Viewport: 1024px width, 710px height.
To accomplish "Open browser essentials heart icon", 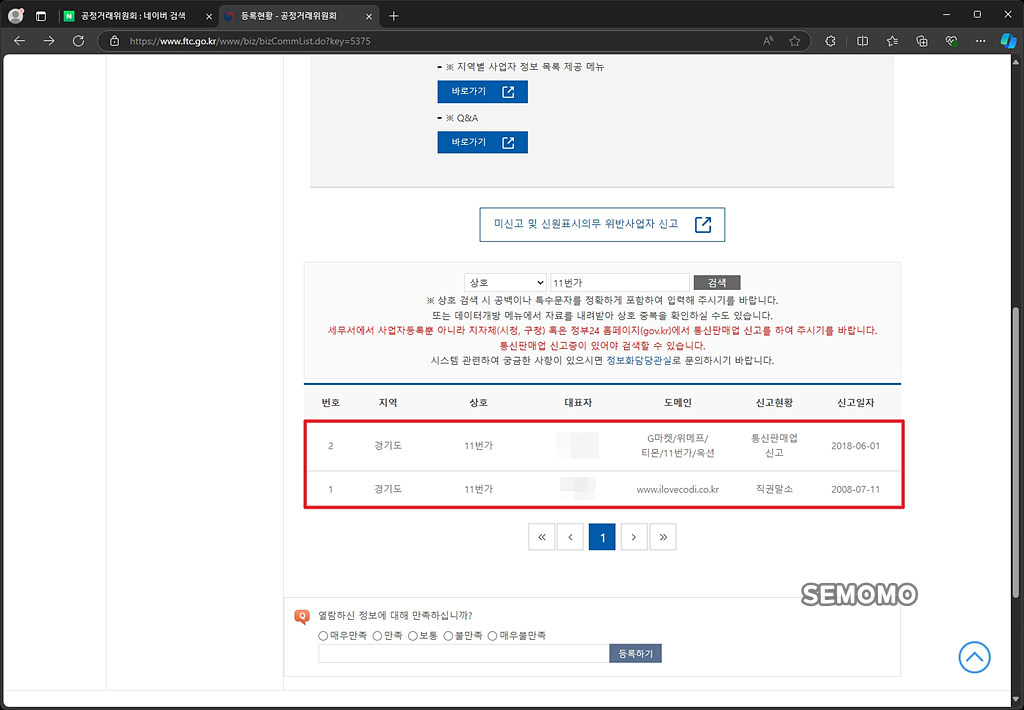I will click(x=951, y=40).
